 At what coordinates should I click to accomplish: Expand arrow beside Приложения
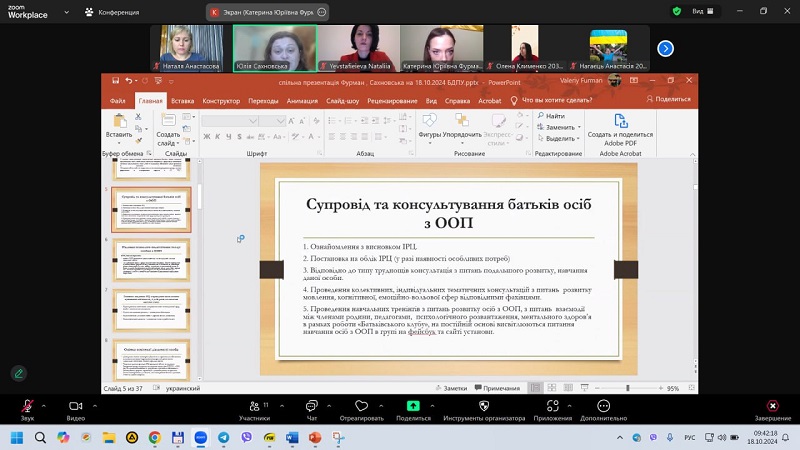(569, 406)
